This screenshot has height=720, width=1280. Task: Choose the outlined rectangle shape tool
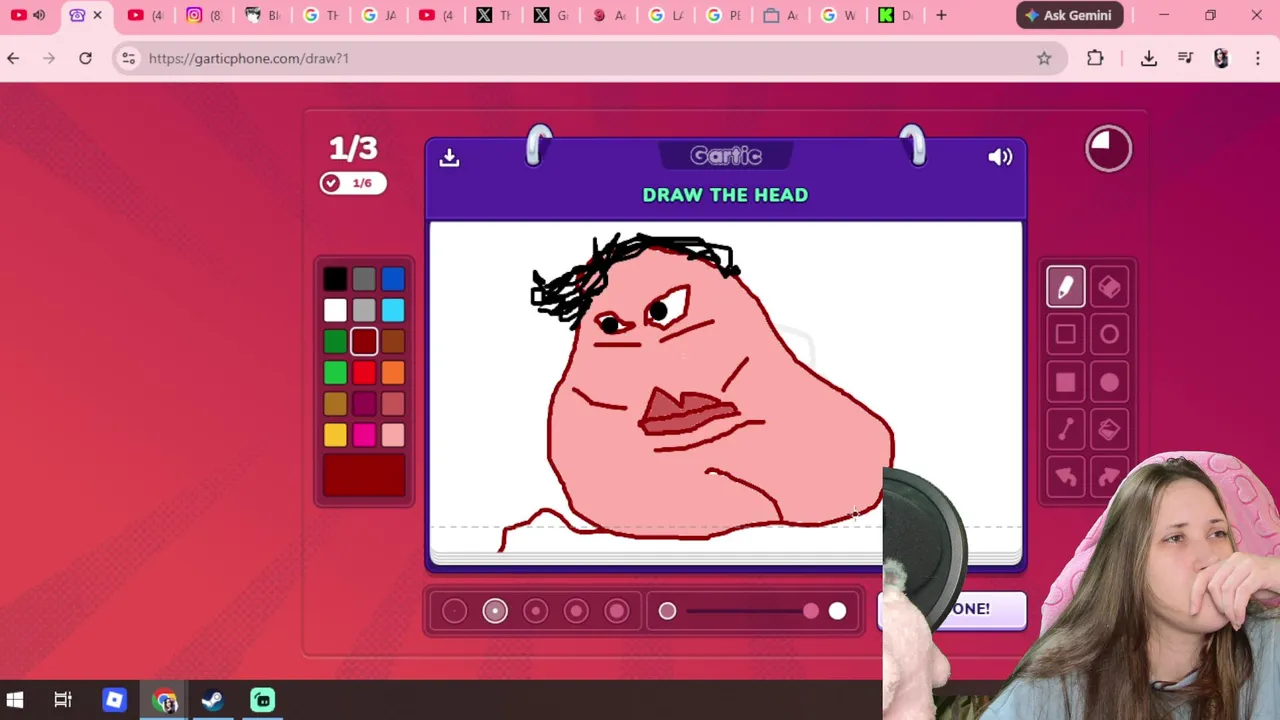[1065, 335]
